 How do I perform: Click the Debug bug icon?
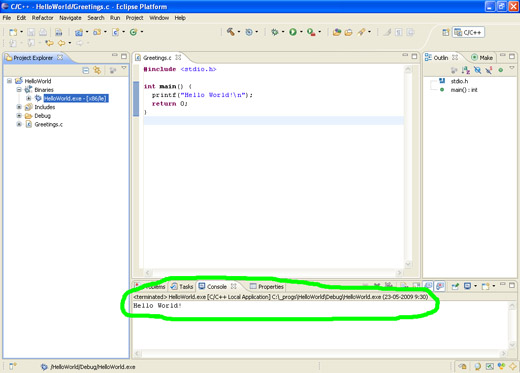pyautogui.click(x=275, y=32)
